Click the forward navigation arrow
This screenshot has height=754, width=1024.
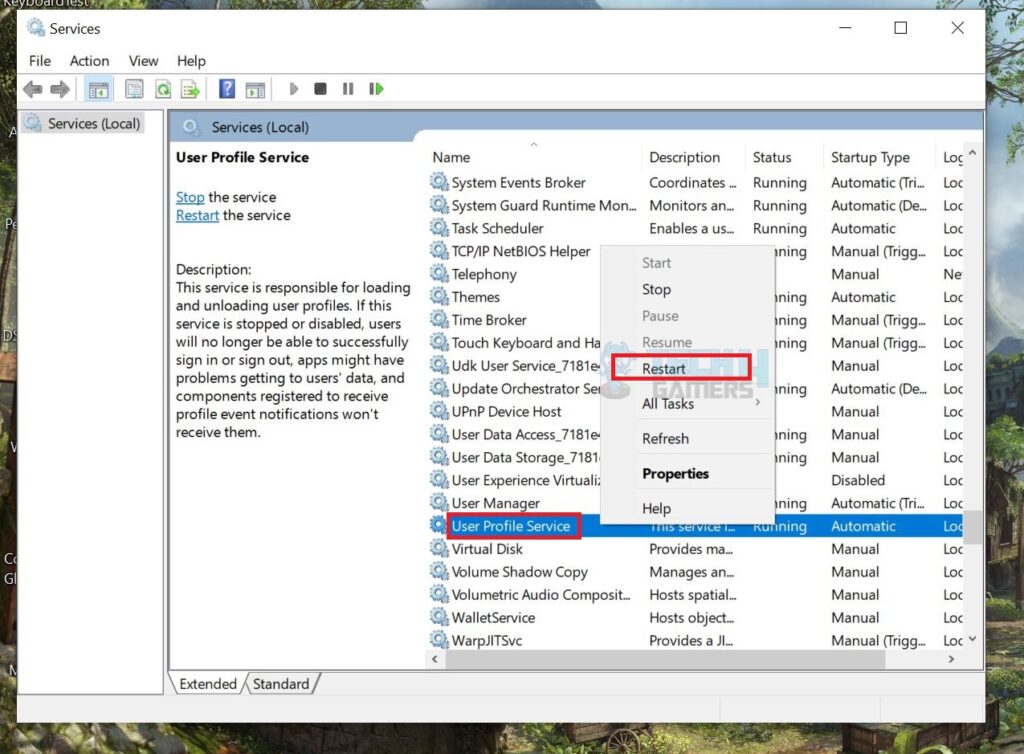click(x=60, y=89)
